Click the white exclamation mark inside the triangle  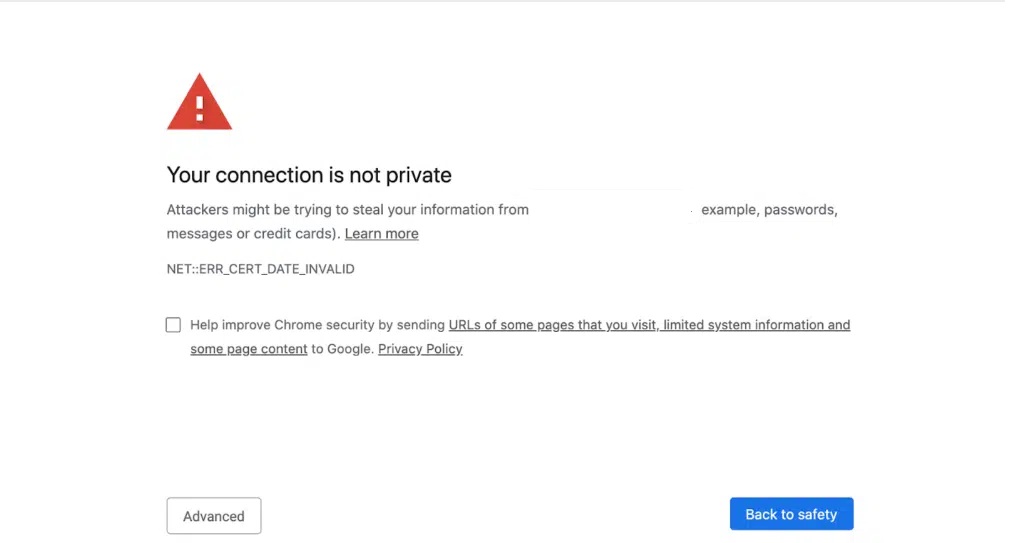pos(199,108)
